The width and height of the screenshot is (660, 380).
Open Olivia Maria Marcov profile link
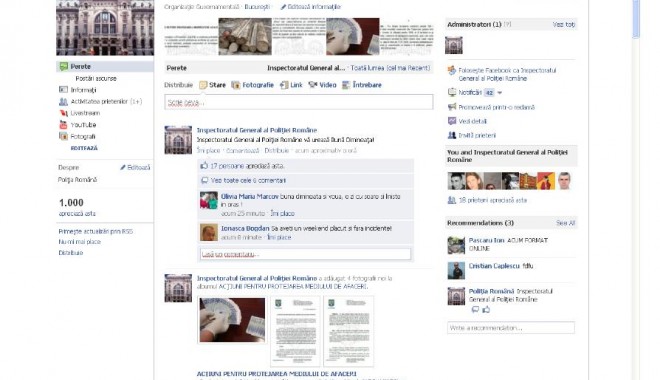pyautogui.click(x=250, y=196)
